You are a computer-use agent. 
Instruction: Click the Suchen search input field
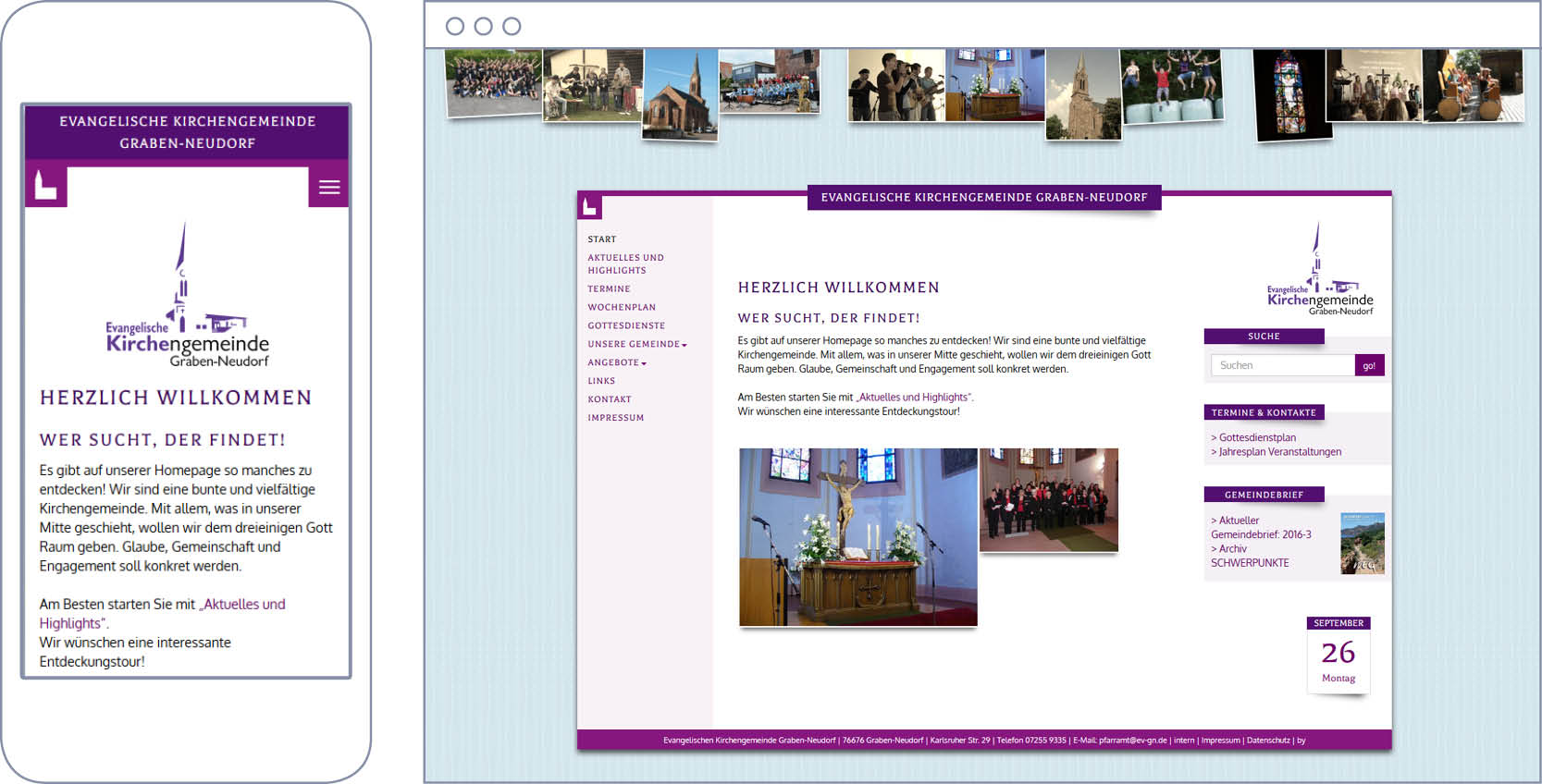coord(1283,365)
